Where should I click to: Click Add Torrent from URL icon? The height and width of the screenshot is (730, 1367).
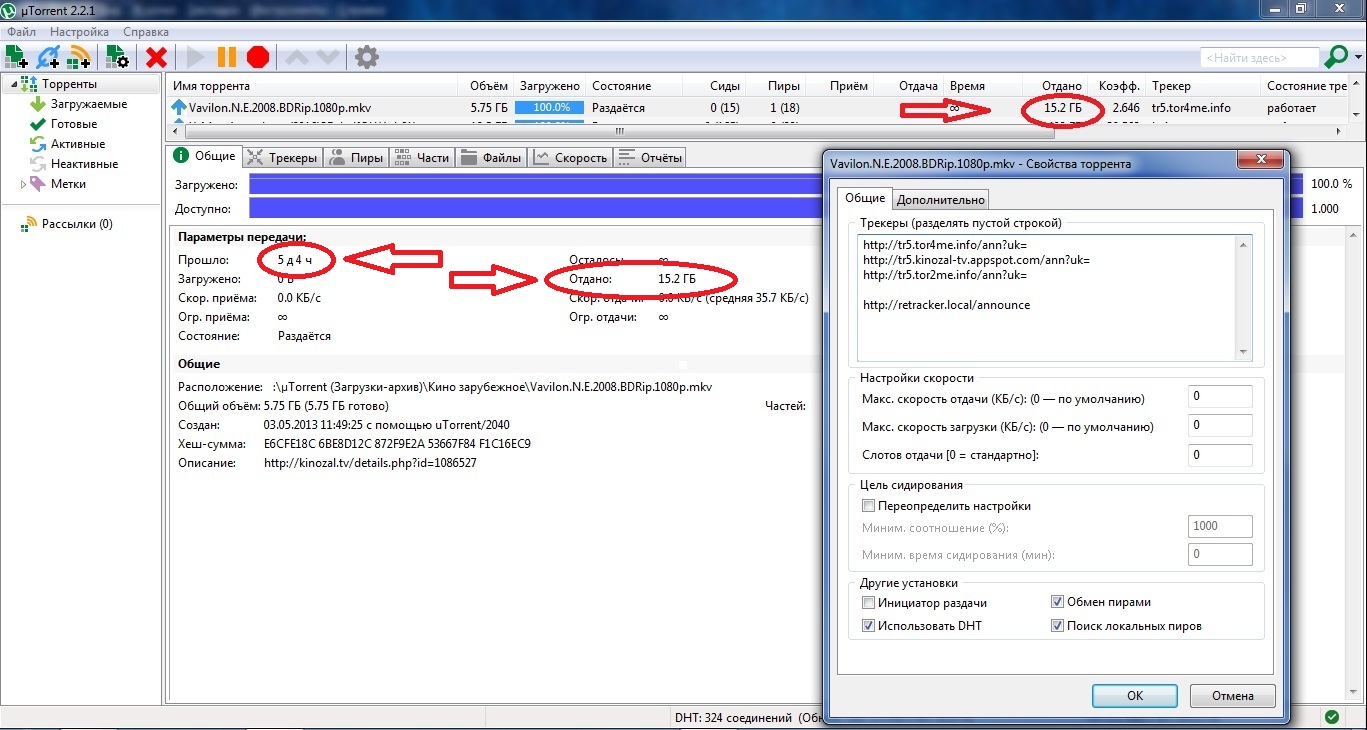point(48,57)
